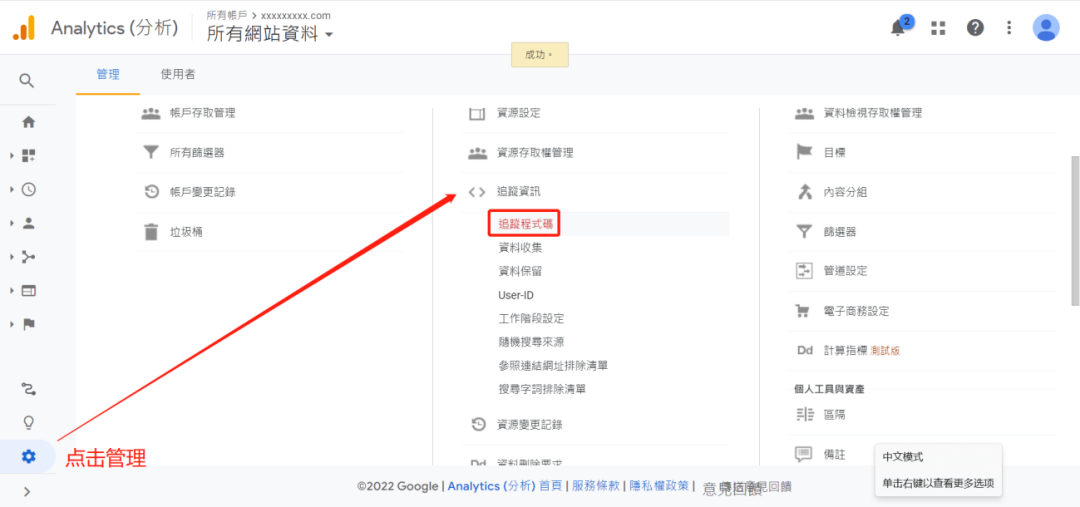
Task: Expand the Customization sidebar arrow
Action: point(12,156)
